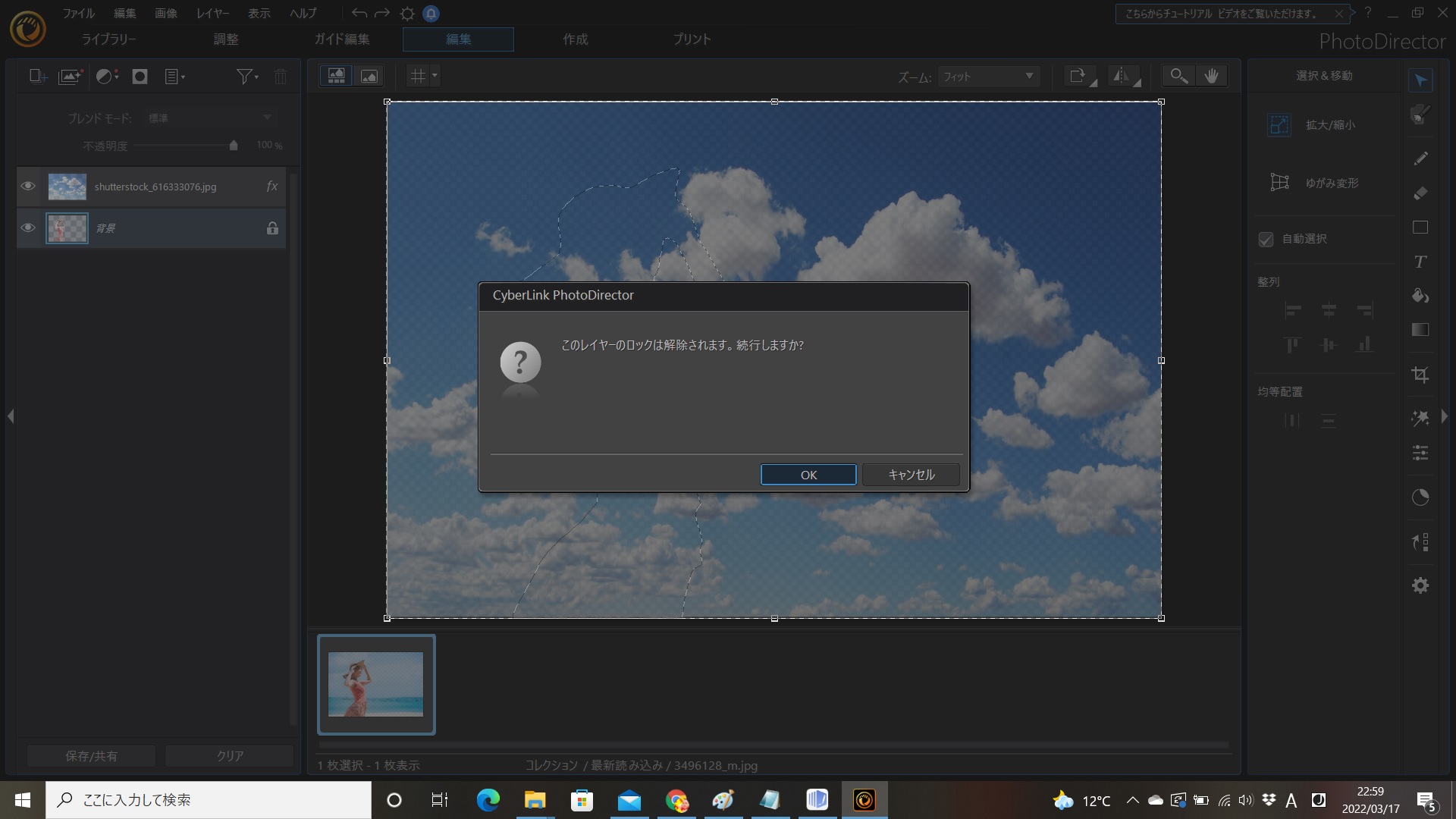Click OK in the unlock dialog
Viewport: 1456px width, 819px height.
click(x=808, y=475)
